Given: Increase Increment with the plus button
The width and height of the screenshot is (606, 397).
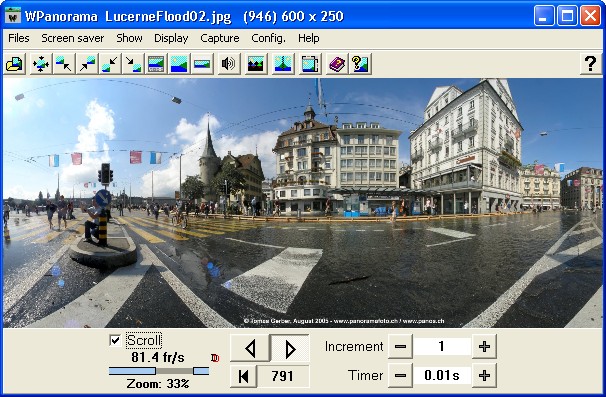Looking at the screenshot, I should tap(484, 346).
